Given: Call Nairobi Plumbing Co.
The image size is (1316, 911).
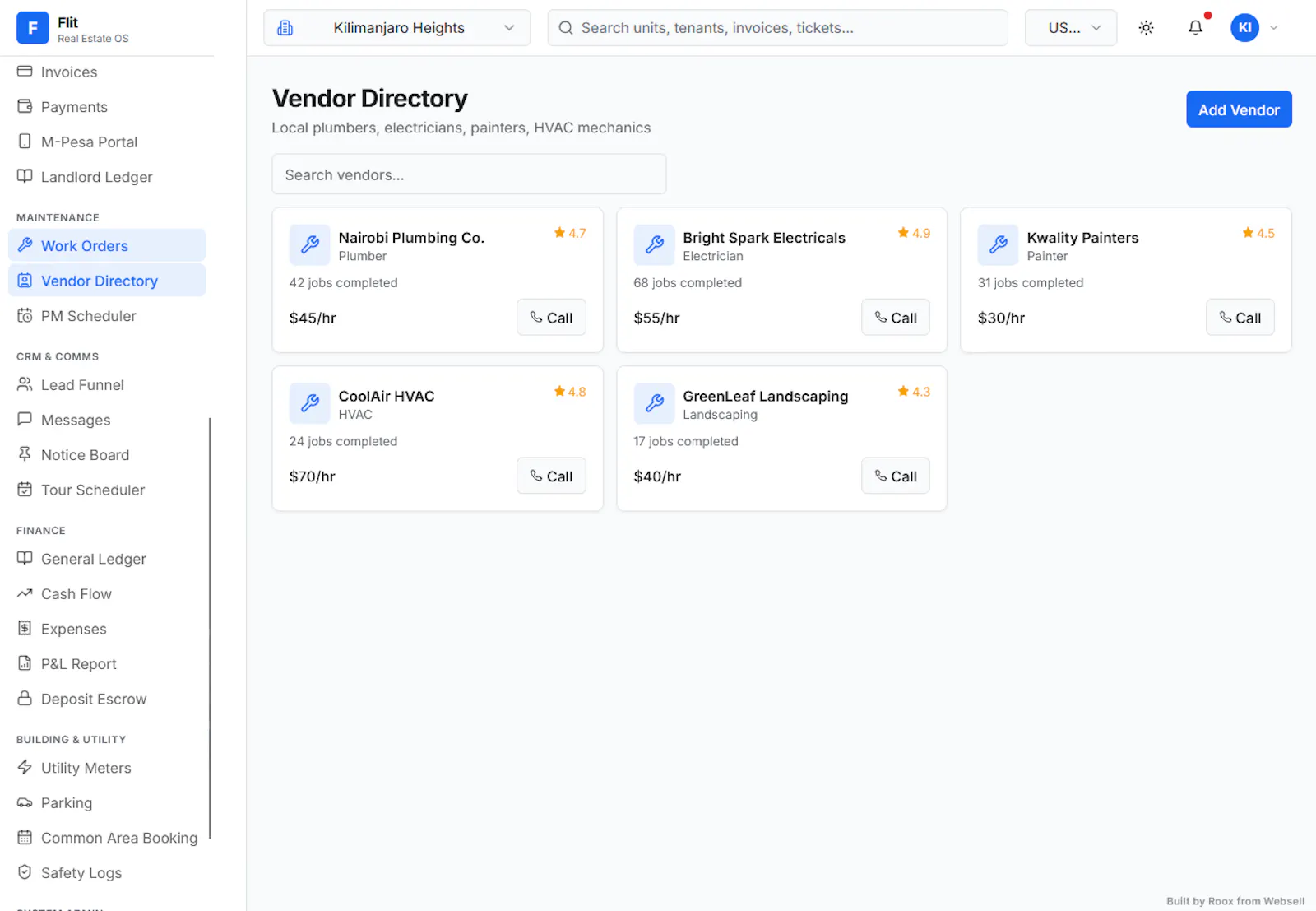Looking at the screenshot, I should (x=551, y=317).
